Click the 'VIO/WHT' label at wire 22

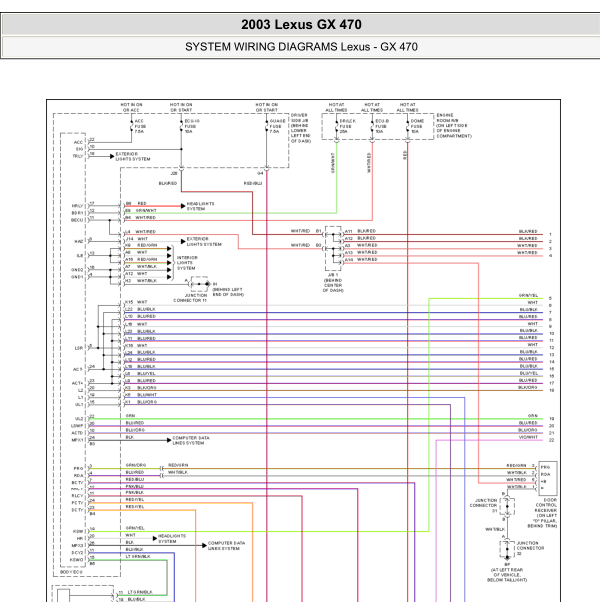pos(528,437)
